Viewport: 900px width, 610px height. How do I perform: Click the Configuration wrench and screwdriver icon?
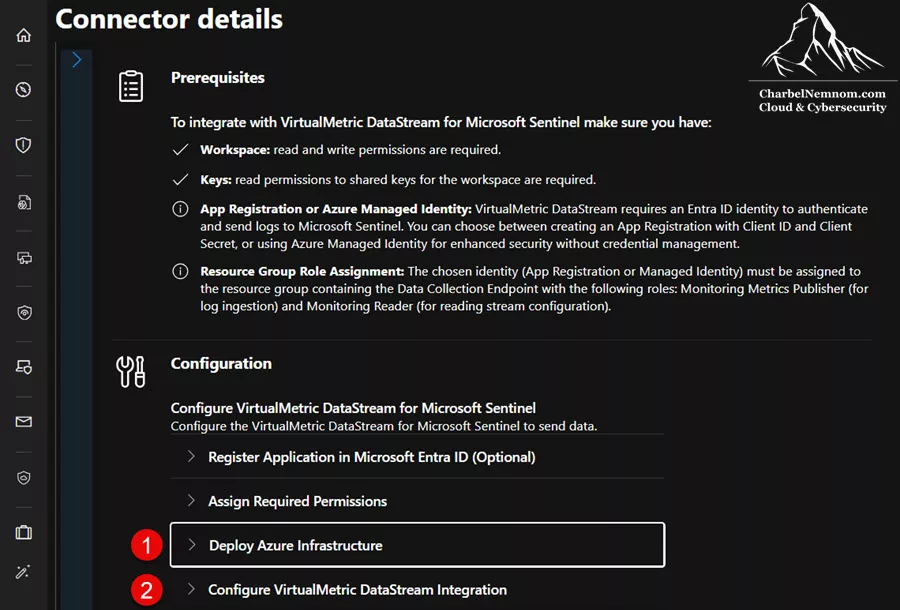point(131,372)
